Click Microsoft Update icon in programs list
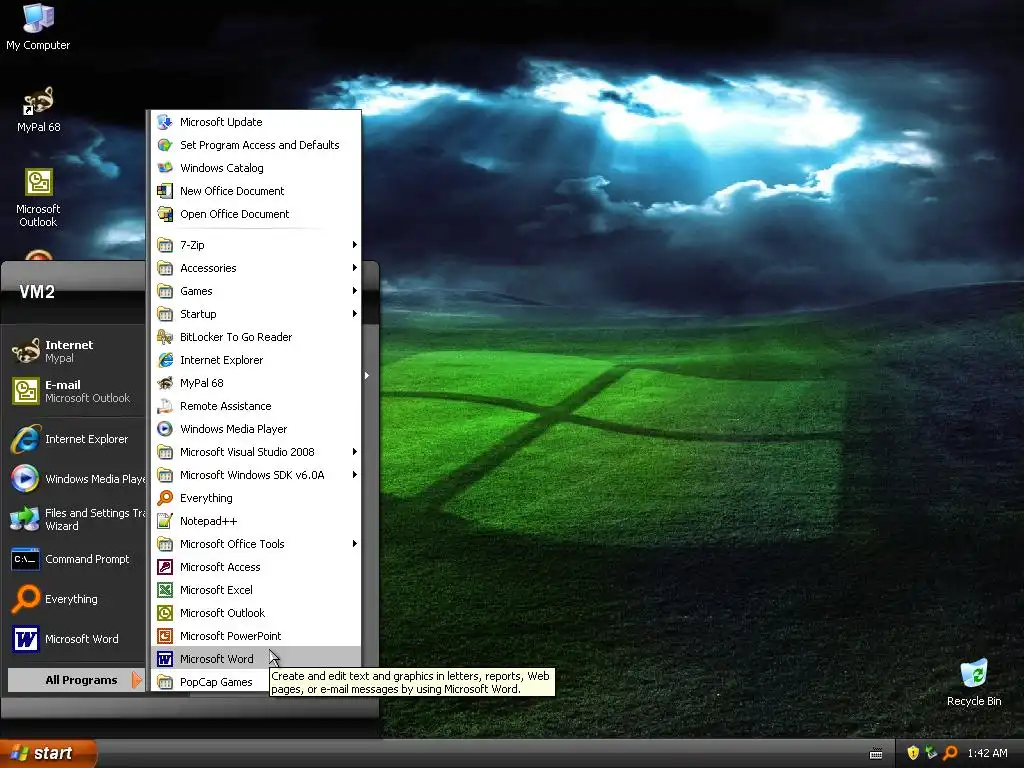The height and width of the screenshot is (768, 1024). coord(165,121)
